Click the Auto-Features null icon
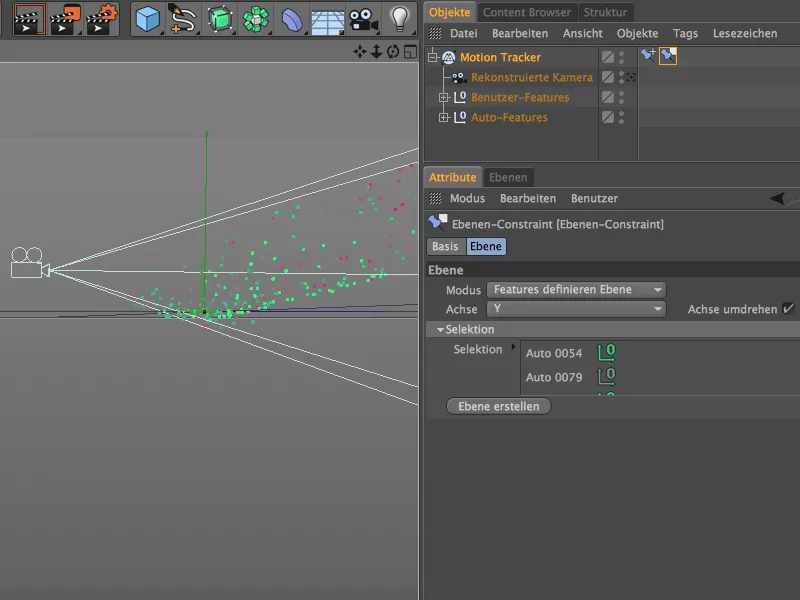Image resolution: width=800 pixels, height=600 pixels. coord(460,117)
